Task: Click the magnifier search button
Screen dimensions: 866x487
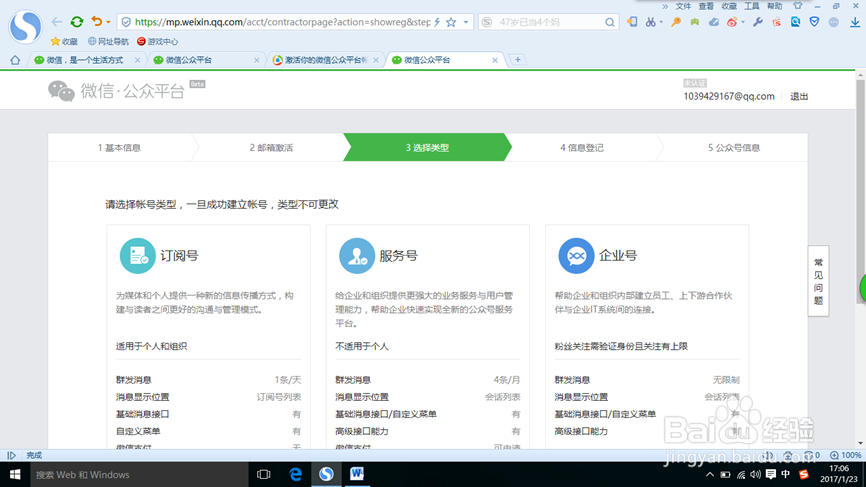Action: pyautogui.click(x=610, y=22)
